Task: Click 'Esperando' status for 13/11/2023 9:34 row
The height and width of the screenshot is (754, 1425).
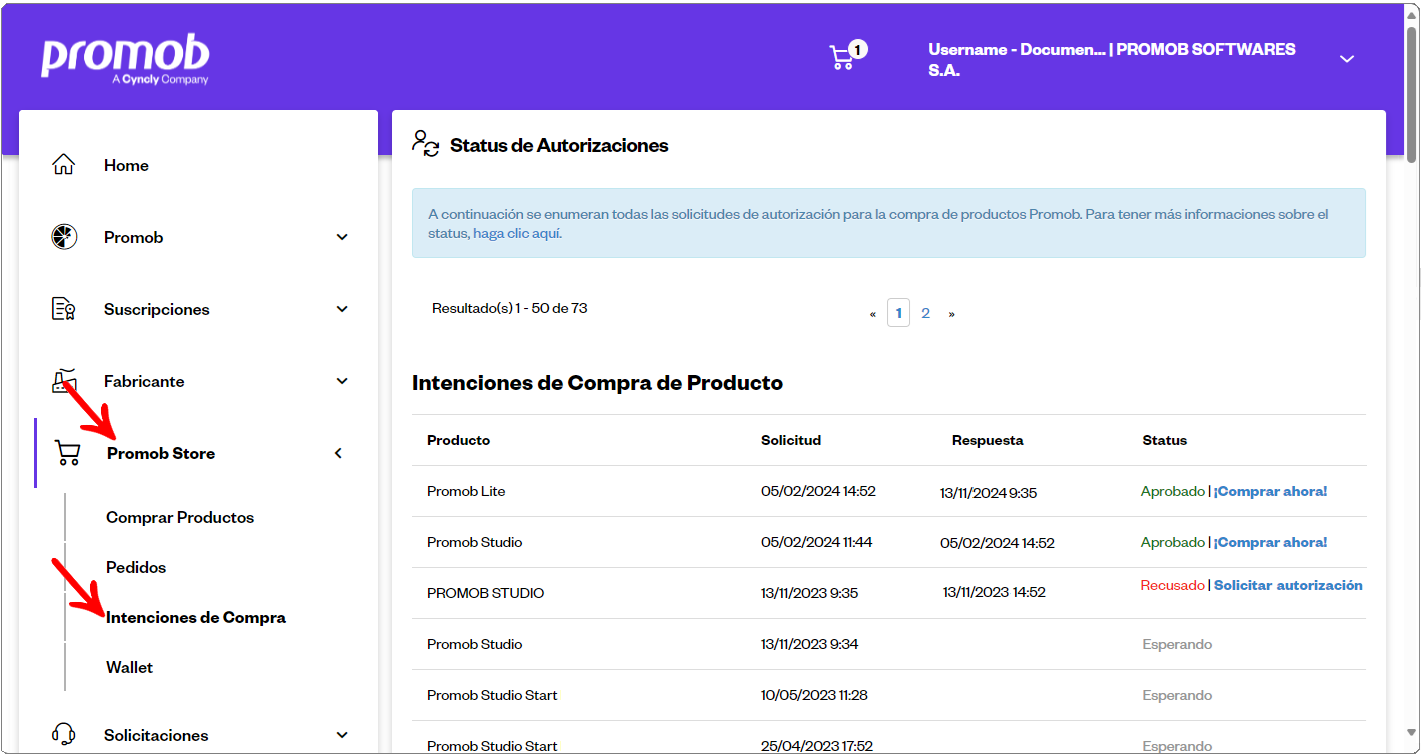Action: click(1177, 644)
